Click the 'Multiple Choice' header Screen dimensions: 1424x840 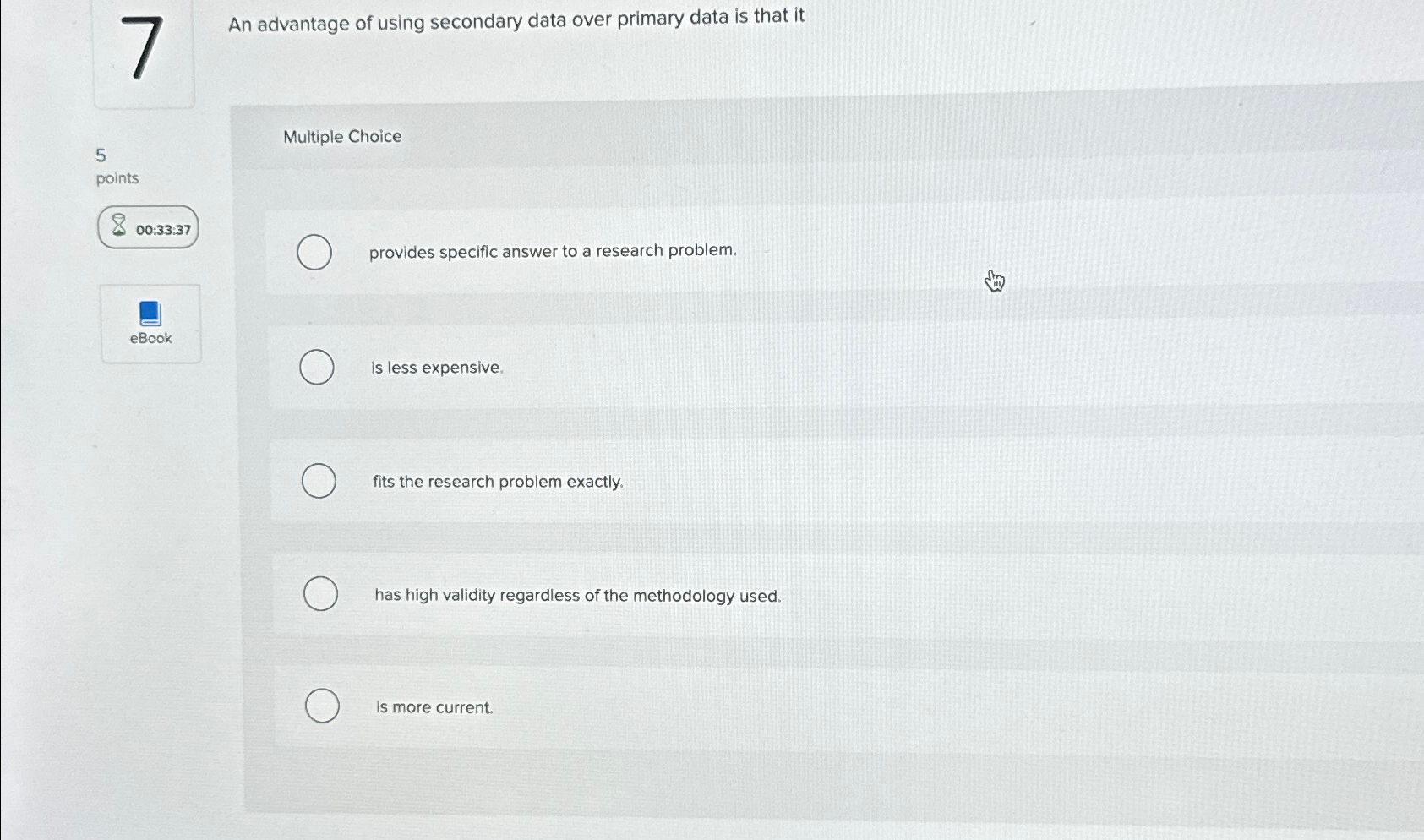click(x=342, y=136)
